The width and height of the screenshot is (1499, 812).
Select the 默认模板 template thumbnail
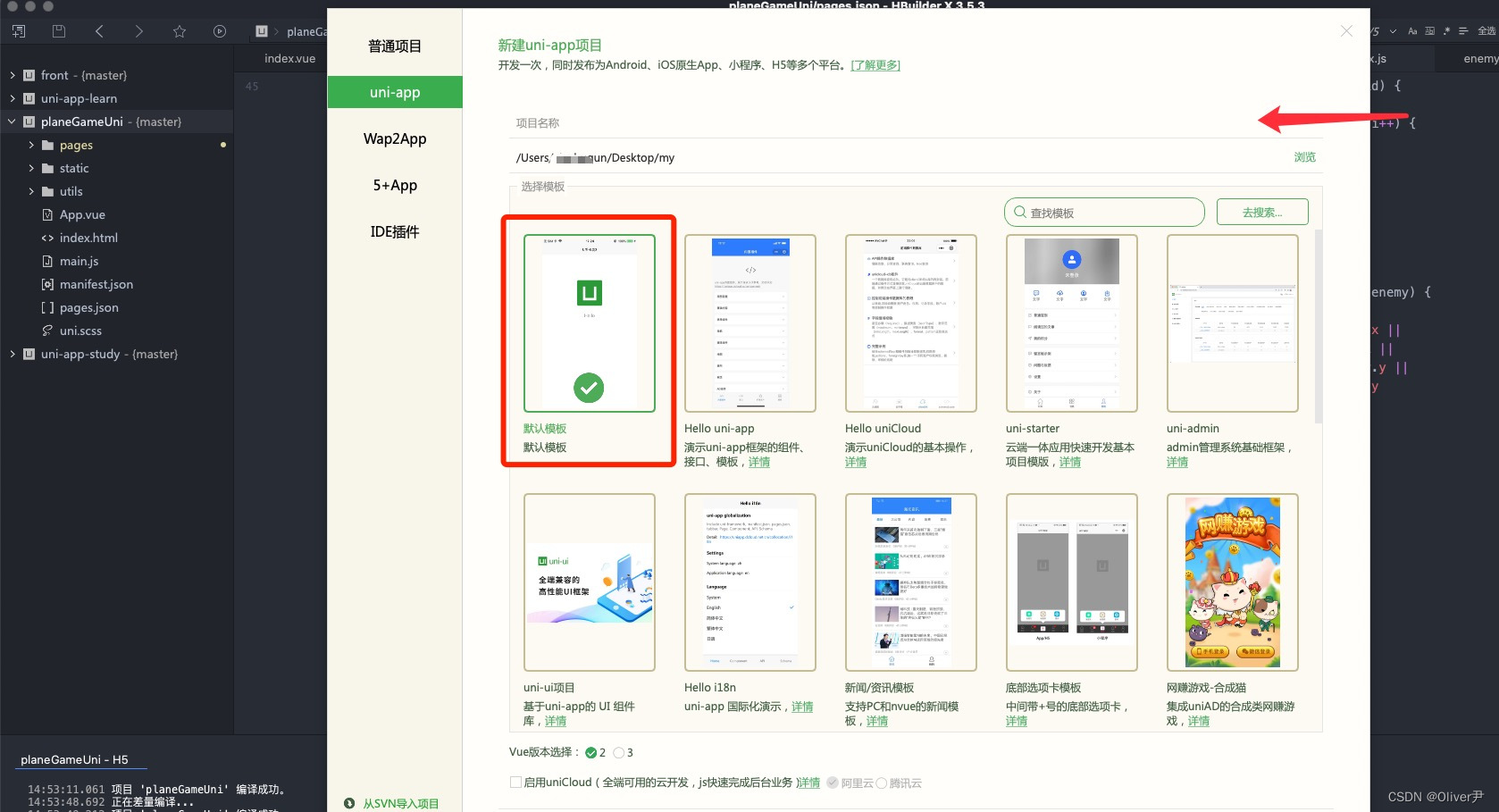(590, 323)
